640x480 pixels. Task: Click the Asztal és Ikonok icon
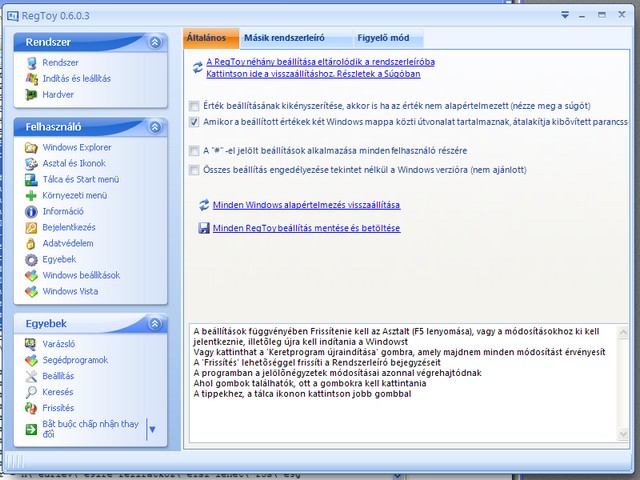(31, 163)
